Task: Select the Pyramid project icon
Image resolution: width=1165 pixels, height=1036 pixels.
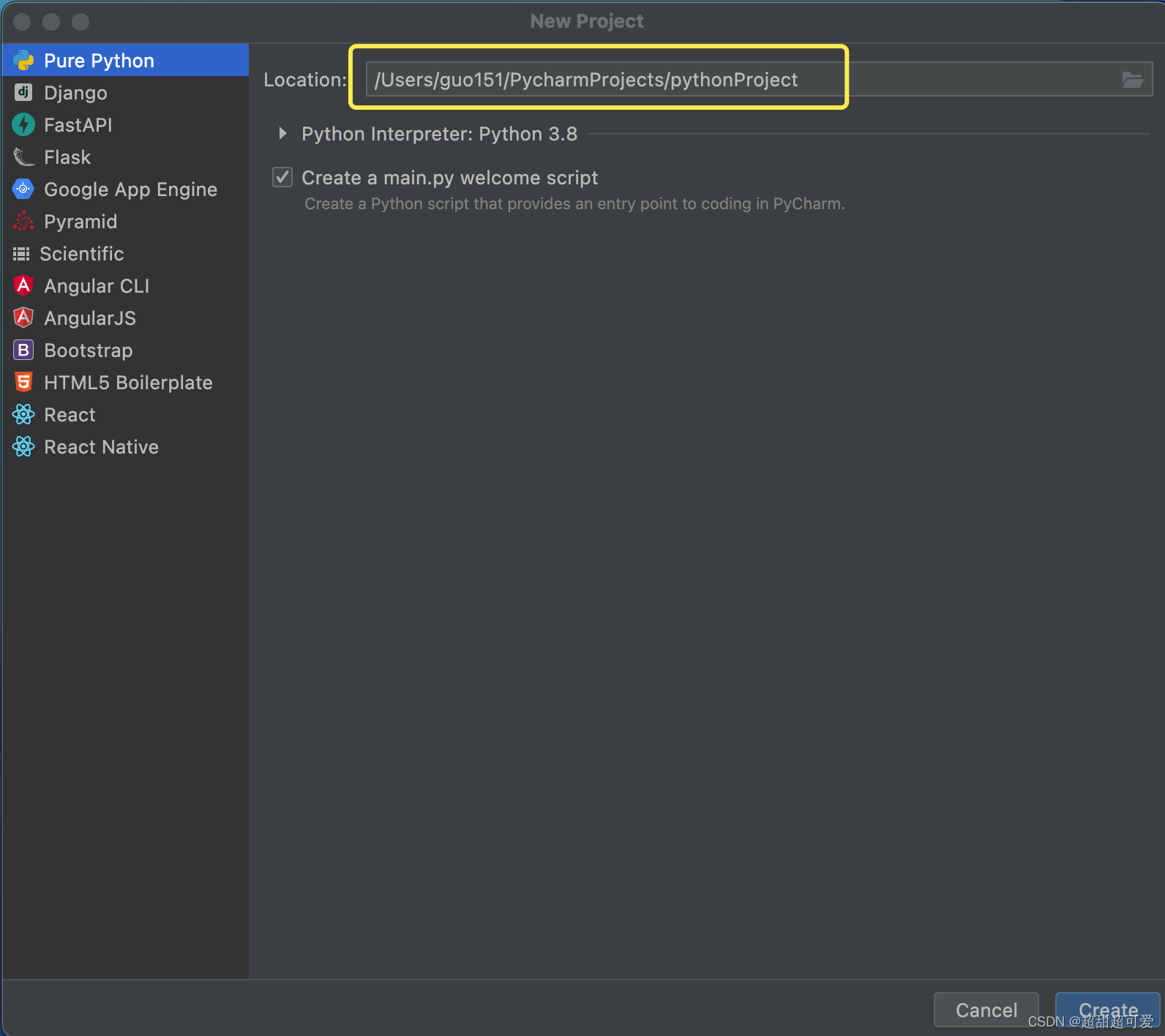Action: click(x=23, y=221)
